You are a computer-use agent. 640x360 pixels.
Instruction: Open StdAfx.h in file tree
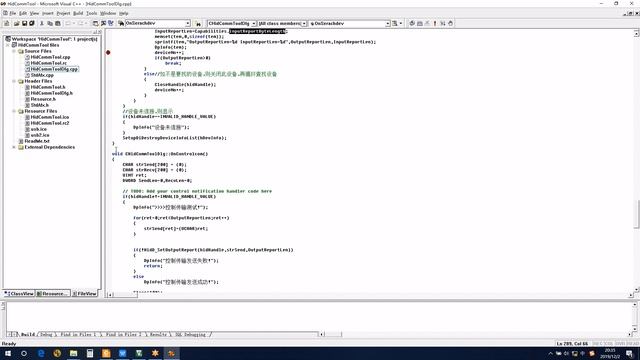tap(39, 105)
